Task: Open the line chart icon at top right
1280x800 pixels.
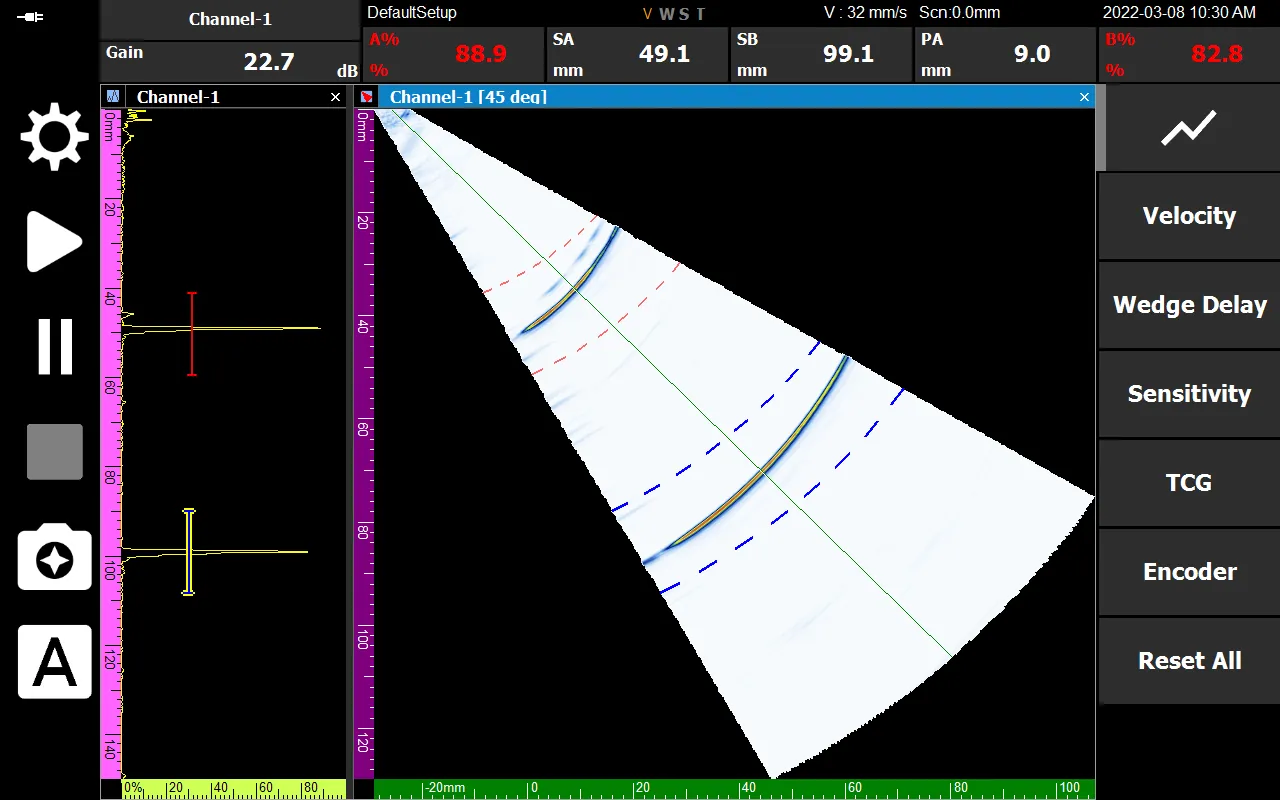Action: pyautogui.click(x=1188, y=128)
